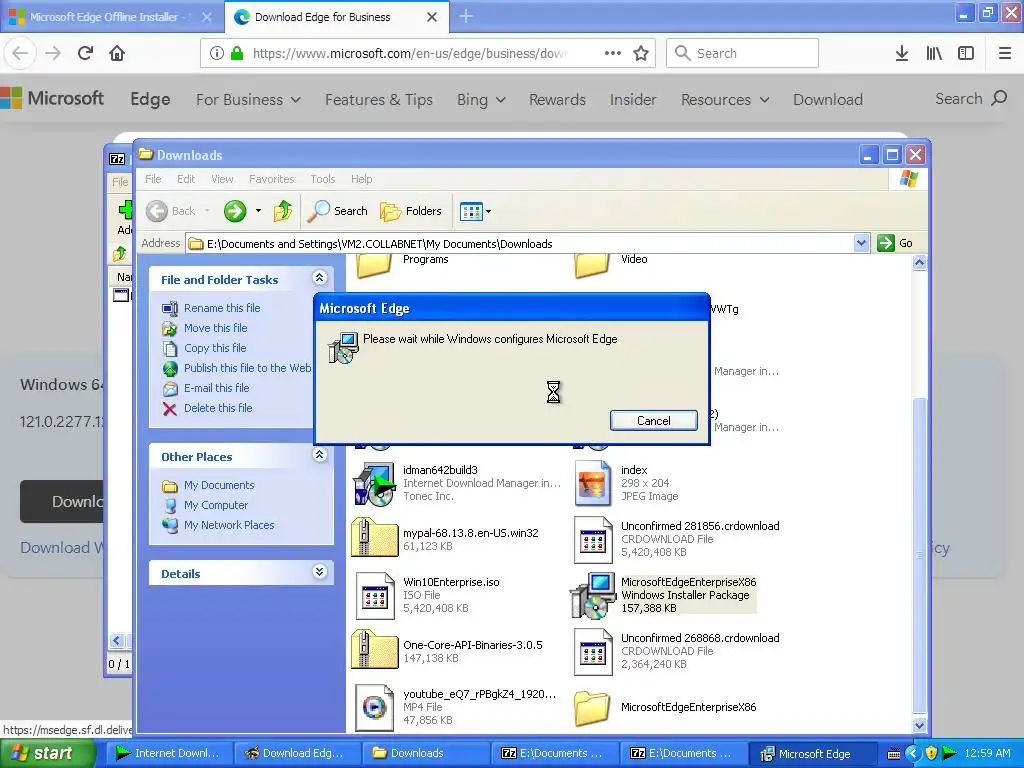Viewport: 1024px width, 768px height.
Task: Open the Help menu in Downloads window
Action: point(361,179)
